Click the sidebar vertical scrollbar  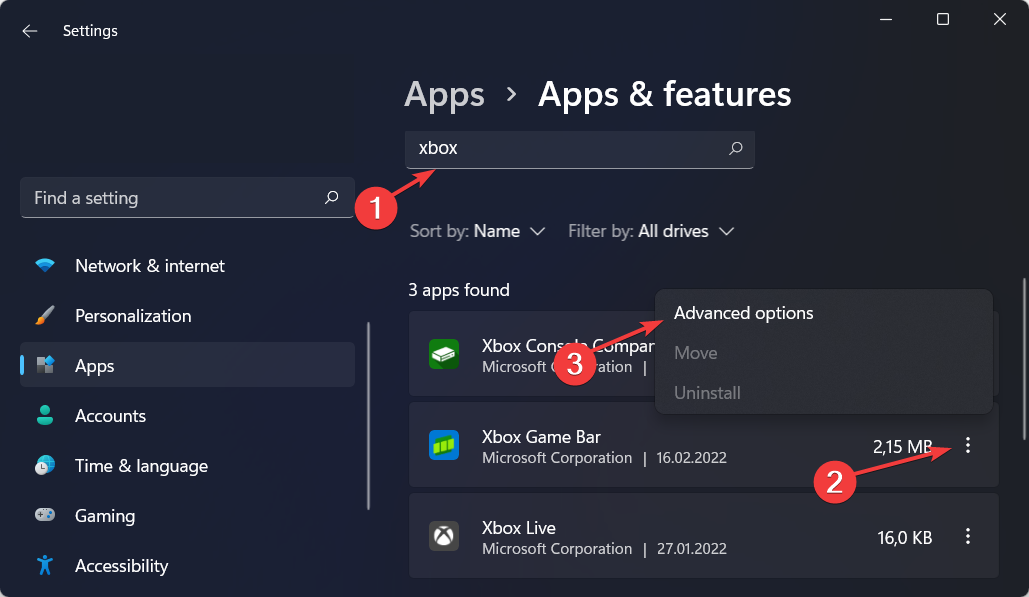(x=368, y=416)
